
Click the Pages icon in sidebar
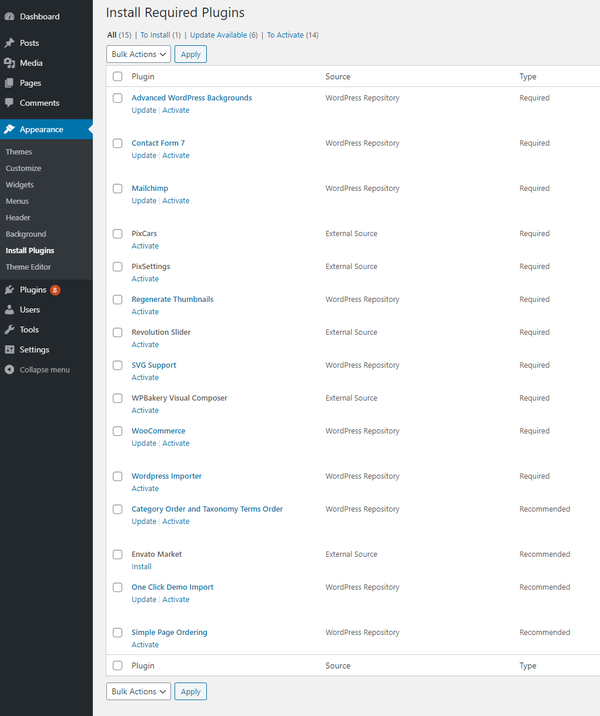[x=10, y=83]
